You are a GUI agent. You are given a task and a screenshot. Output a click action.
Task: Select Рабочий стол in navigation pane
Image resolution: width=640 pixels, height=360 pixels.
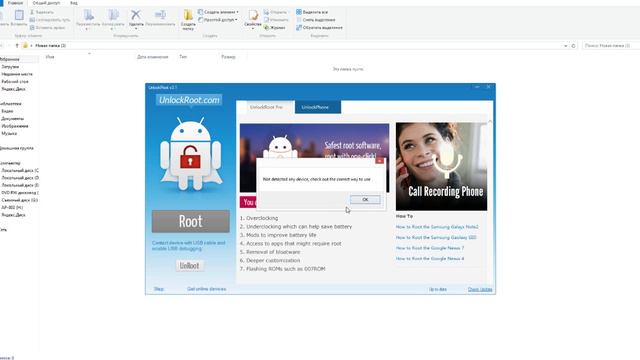pyautogui.click(x=15, y=82)
